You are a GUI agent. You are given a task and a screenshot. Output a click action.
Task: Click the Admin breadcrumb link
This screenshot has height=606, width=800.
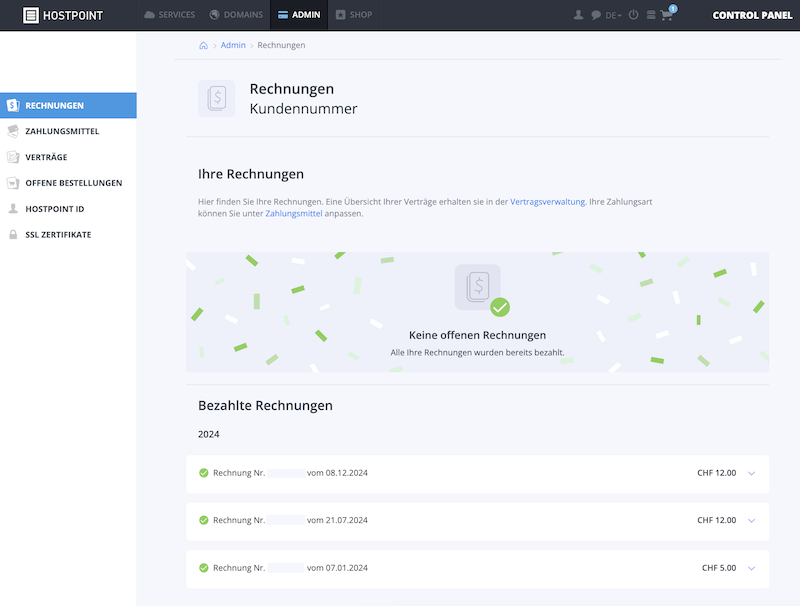233,45
